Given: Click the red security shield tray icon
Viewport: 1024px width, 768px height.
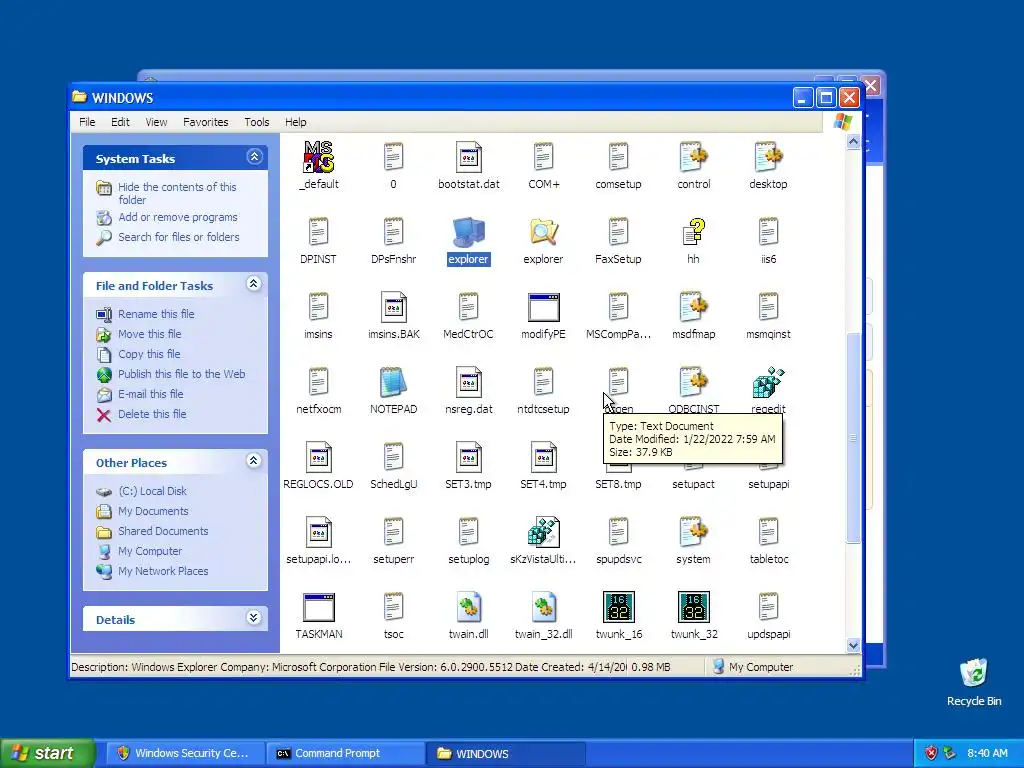Looking at the screenshot, I should [x=931, y=753].
